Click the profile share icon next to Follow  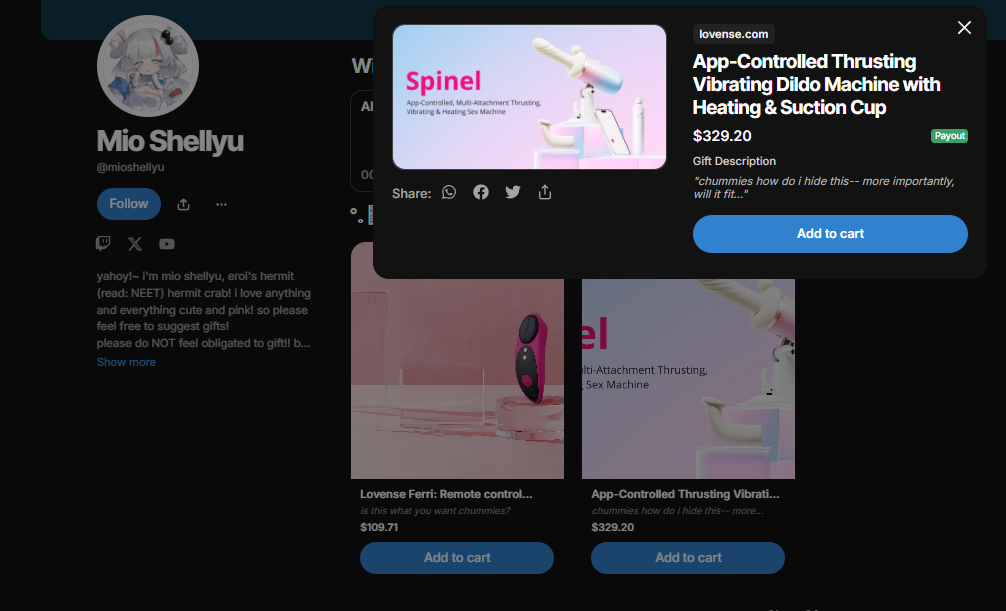tap(183, 204)
